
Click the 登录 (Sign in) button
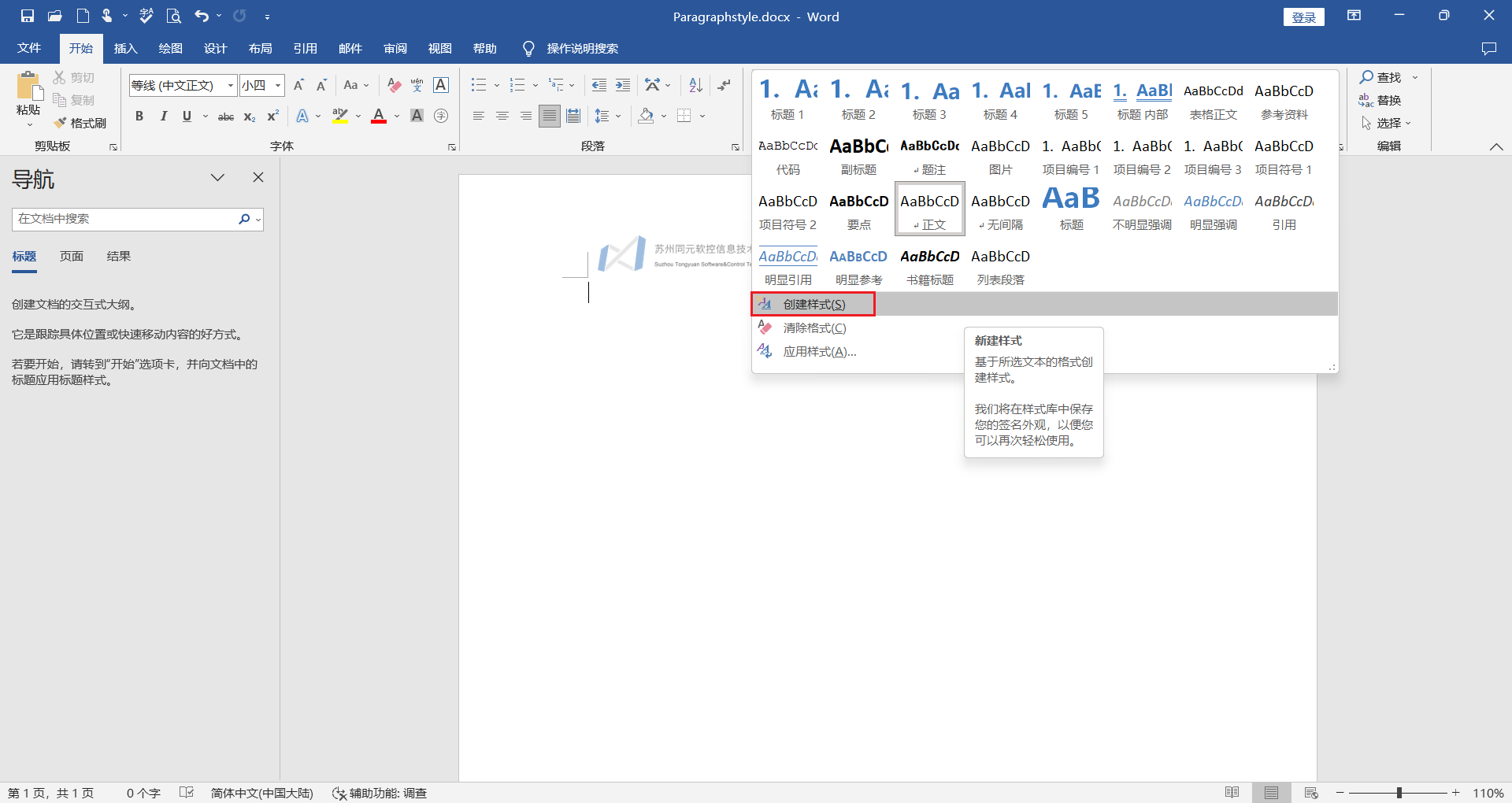(1303, 17)
